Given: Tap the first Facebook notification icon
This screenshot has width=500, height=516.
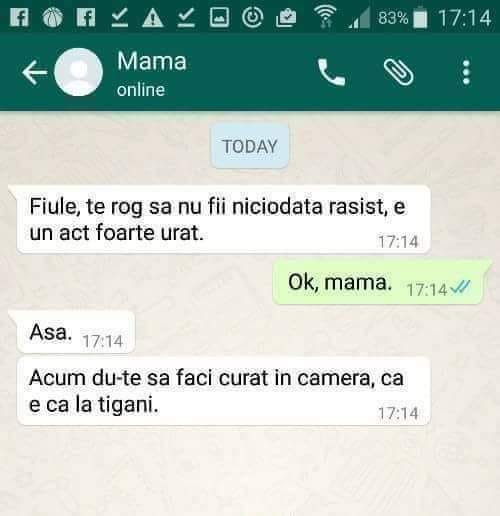Looking at the screenshot, I should 19,17.
